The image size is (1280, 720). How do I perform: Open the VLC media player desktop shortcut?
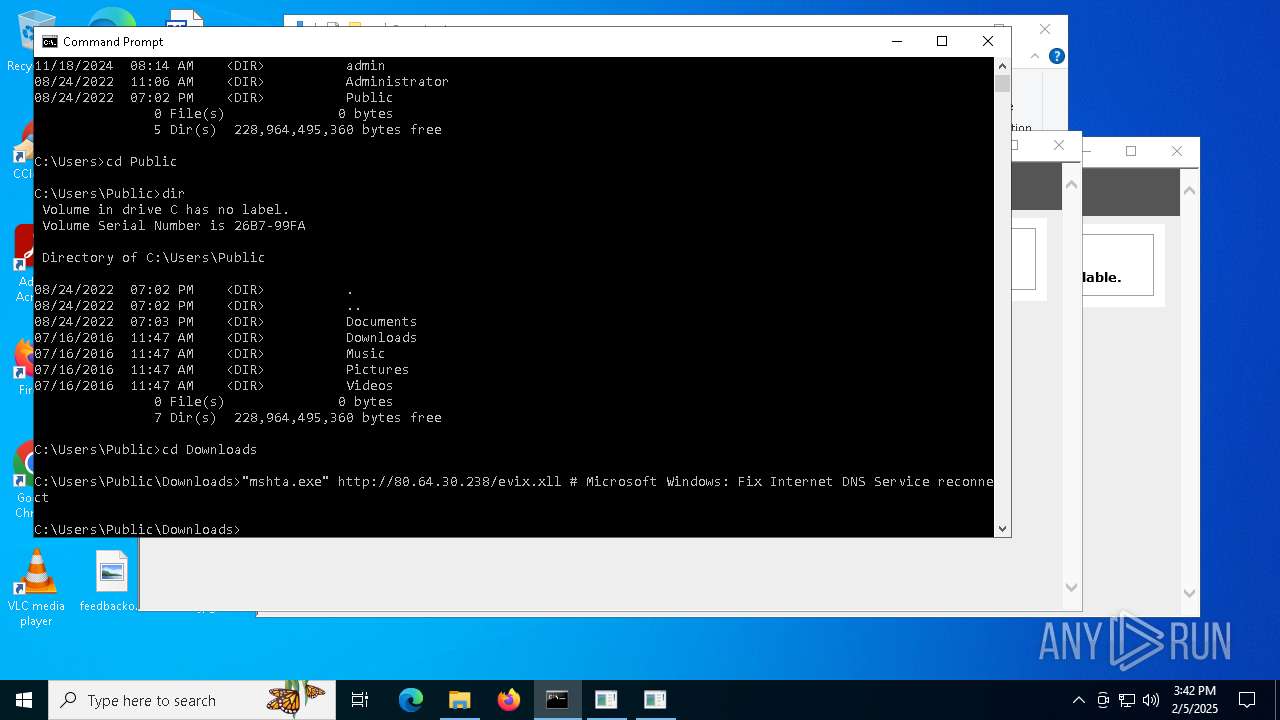(36, 589)
